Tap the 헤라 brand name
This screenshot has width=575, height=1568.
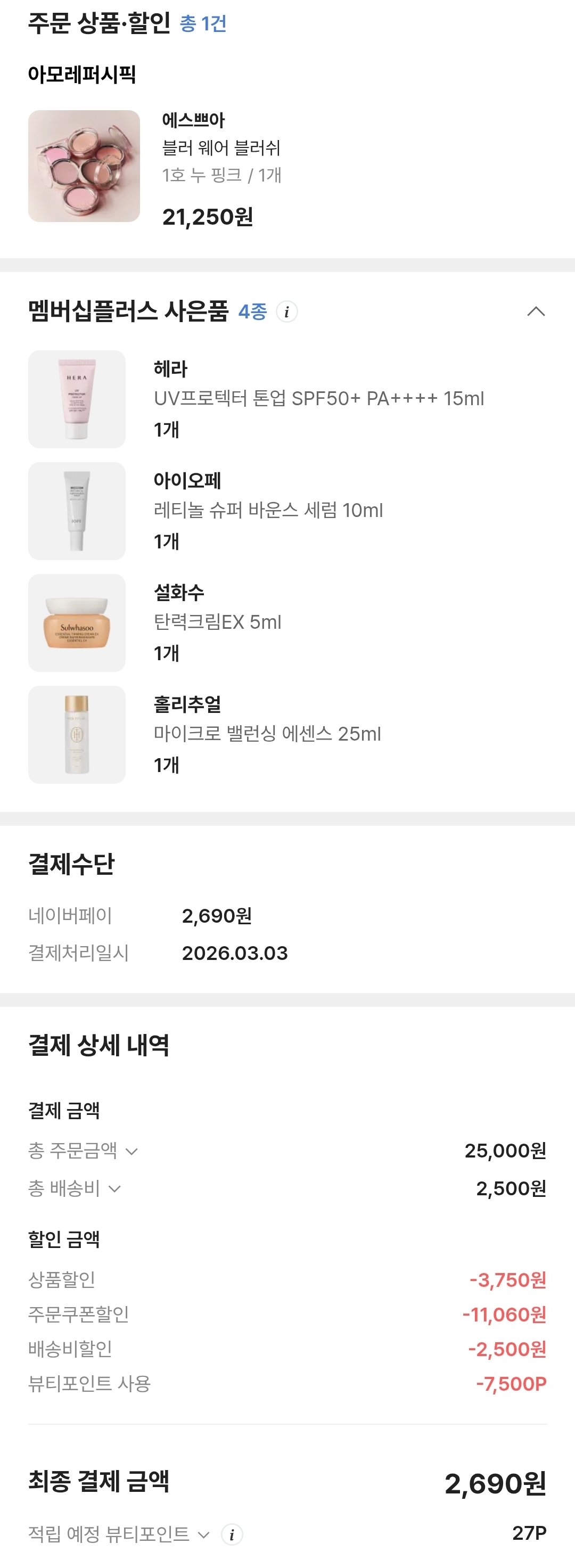(x=170, y=369)
